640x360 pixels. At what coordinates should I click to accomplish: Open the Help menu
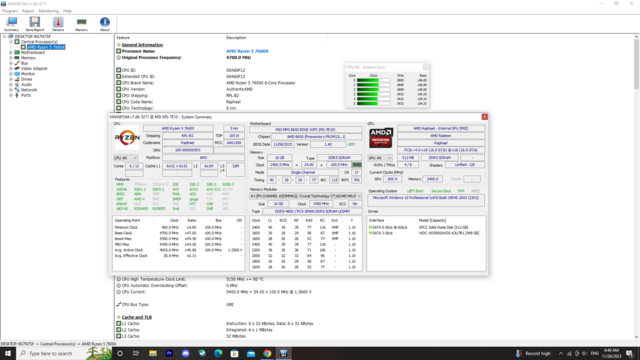[67, 11]
